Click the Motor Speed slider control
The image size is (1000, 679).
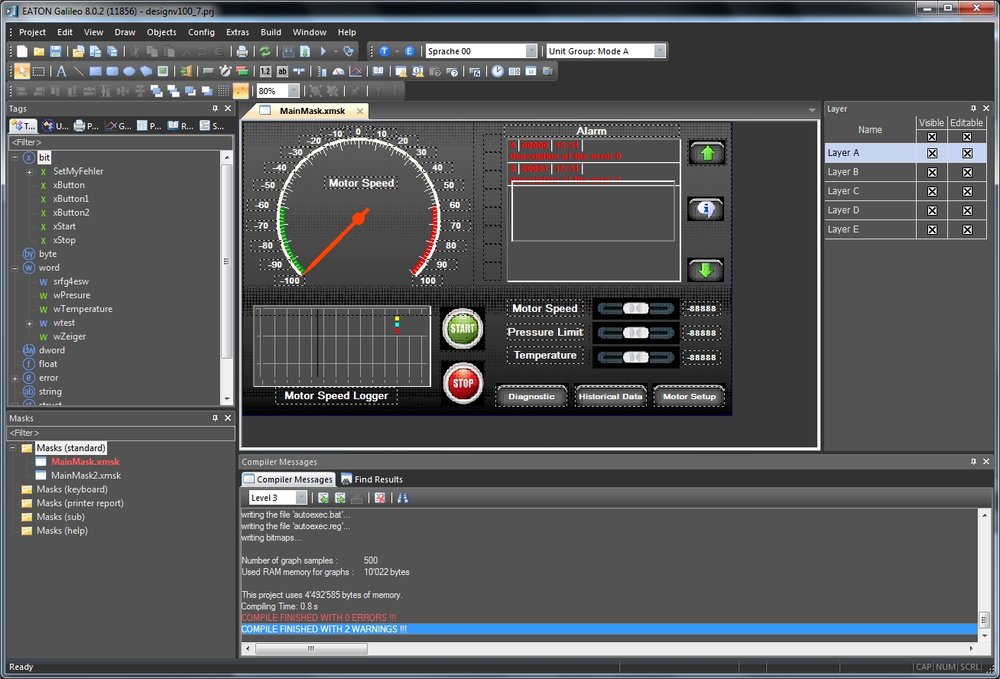pos(635,309)
